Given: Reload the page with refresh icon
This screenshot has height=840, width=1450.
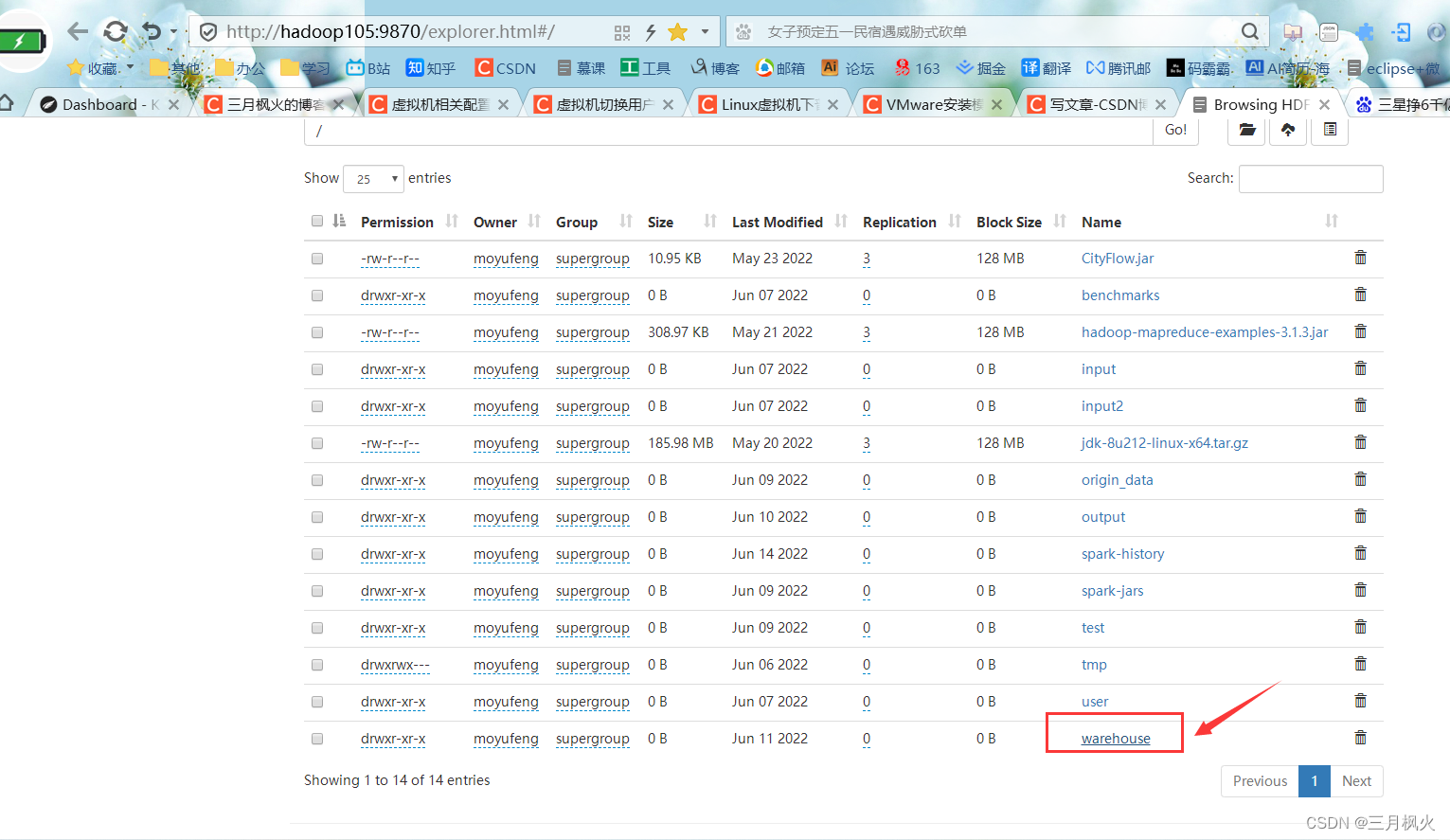Looking at the screenshot, I should 116,31.
